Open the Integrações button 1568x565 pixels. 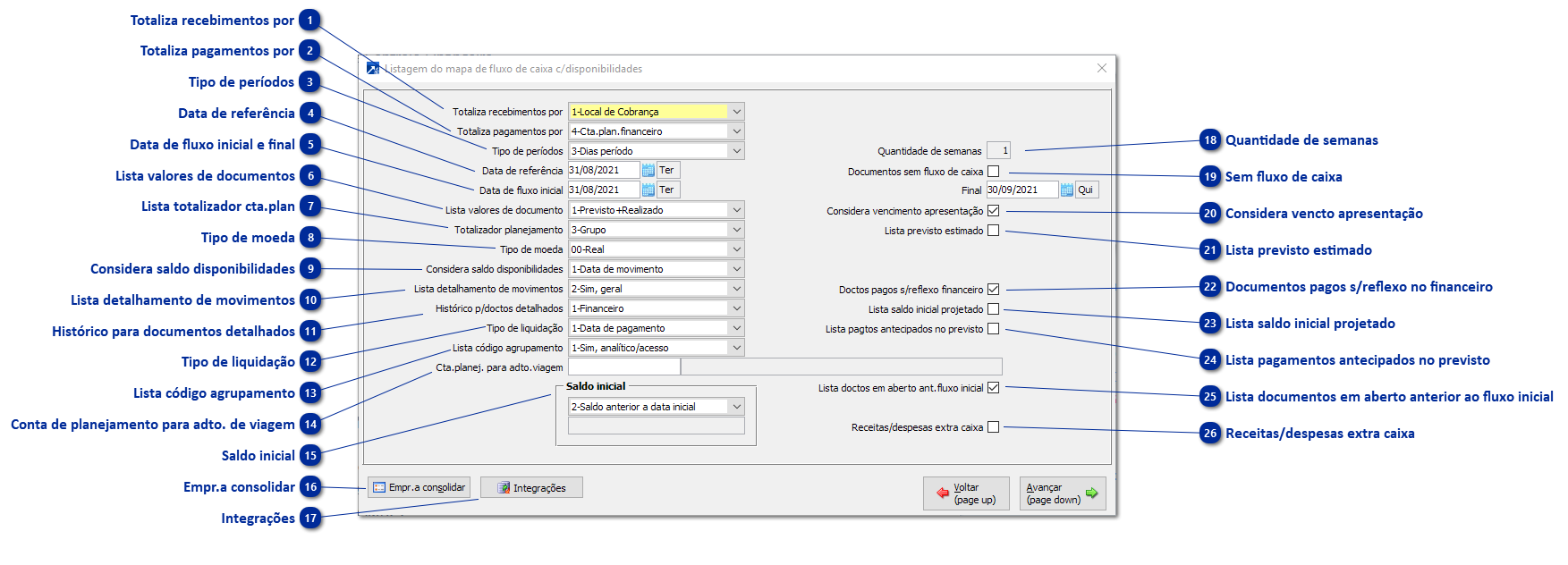(531, 487)
